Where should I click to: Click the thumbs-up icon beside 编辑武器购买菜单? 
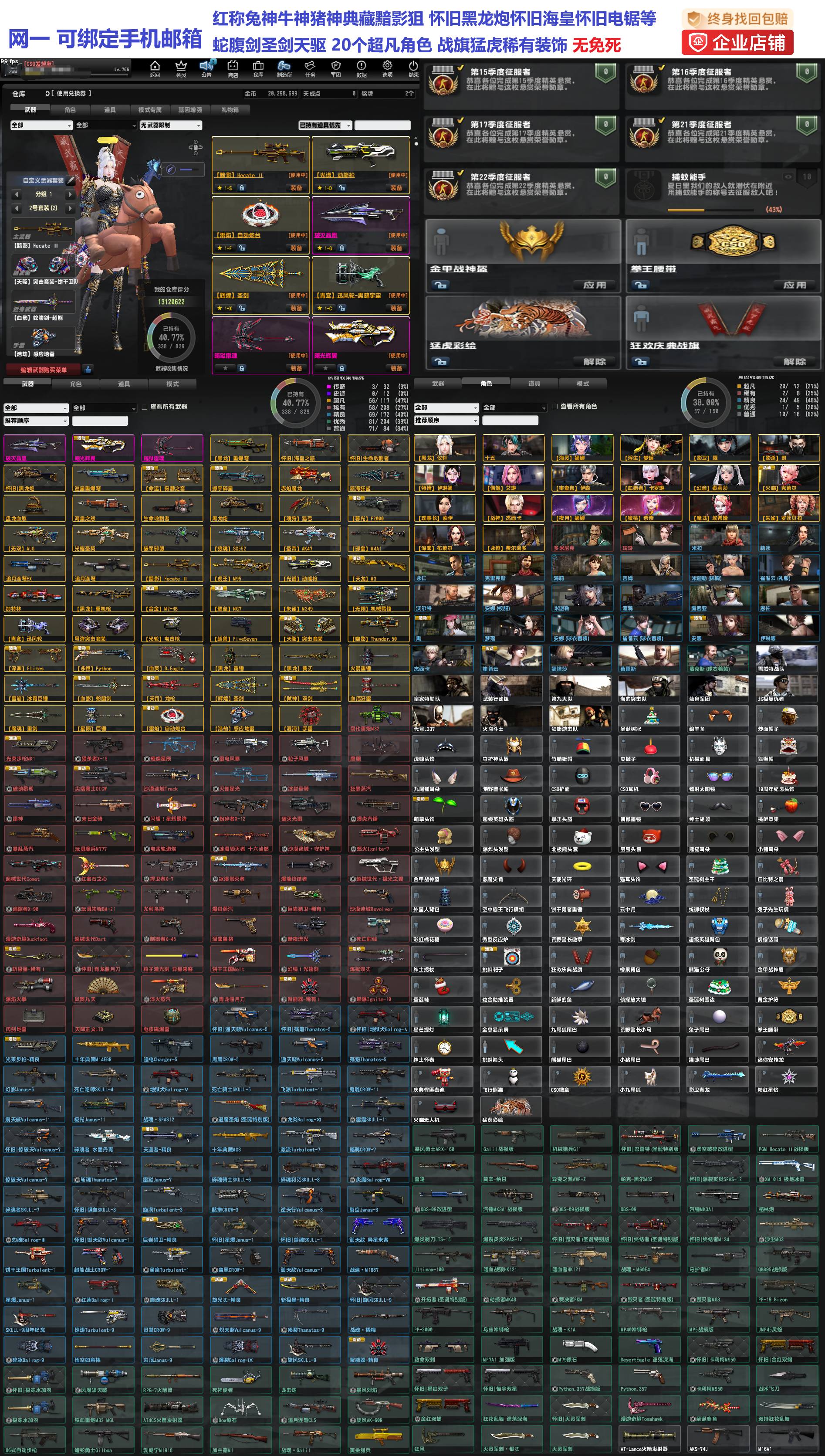88,370
